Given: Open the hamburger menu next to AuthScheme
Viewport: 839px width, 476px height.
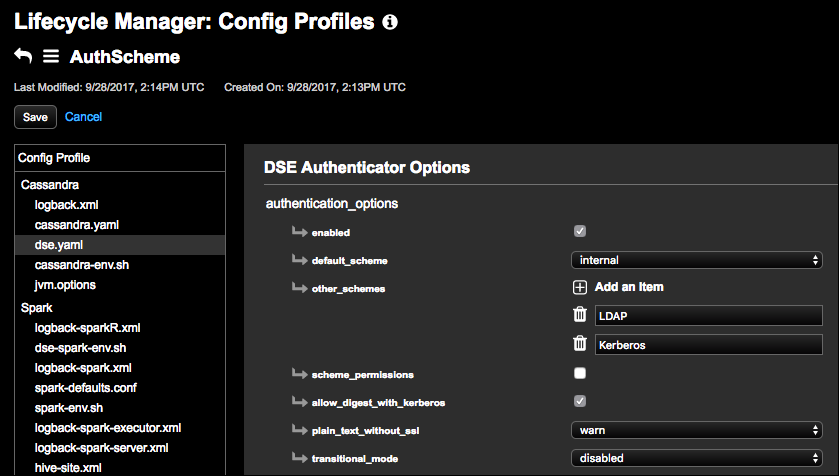Looking at the screenshot, I should [x=51, y=56].
